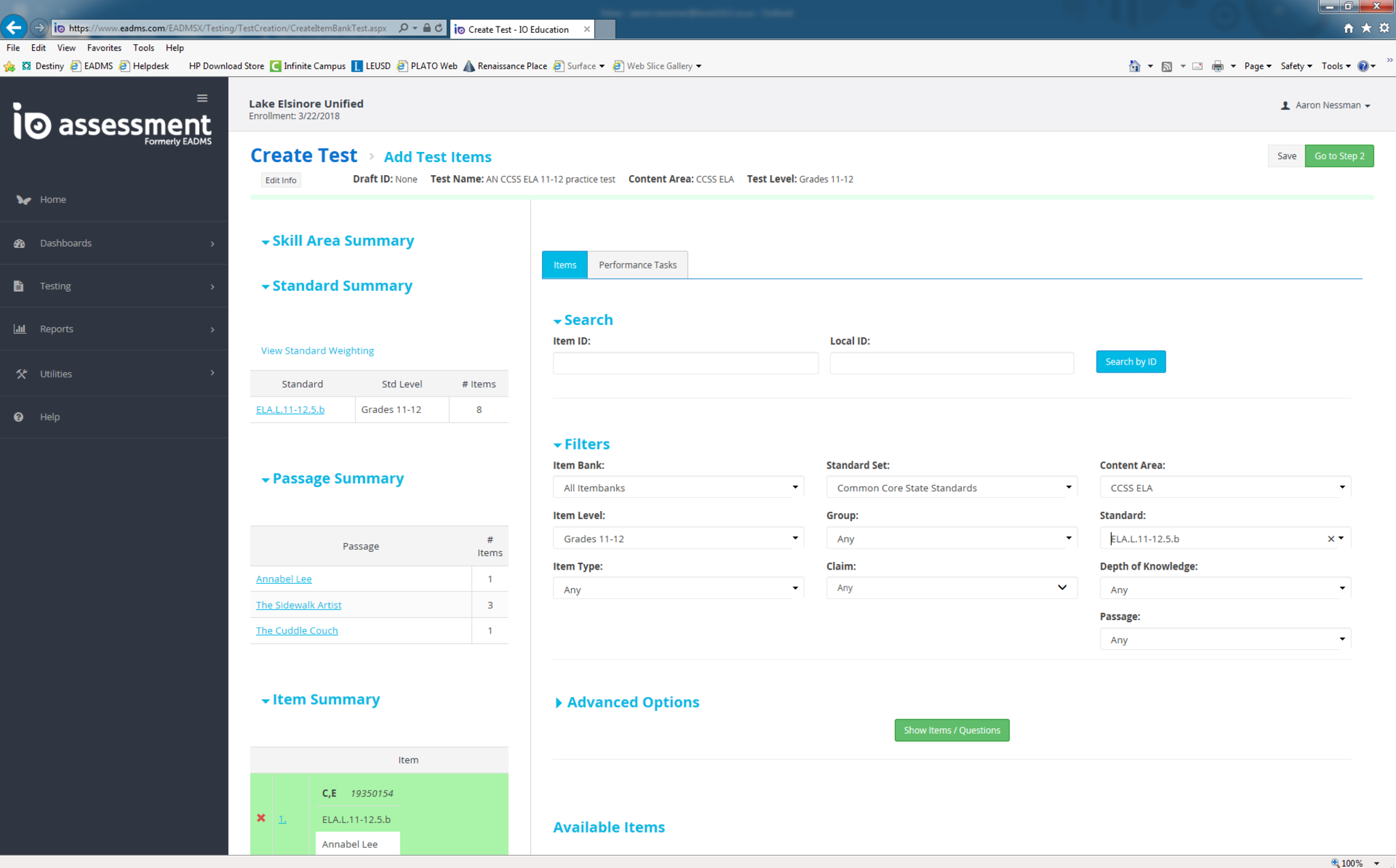This screenshot has width=1396, height=868.
Task: Open the Depth of Knowledge dropdown
Action: point(1224,589)
